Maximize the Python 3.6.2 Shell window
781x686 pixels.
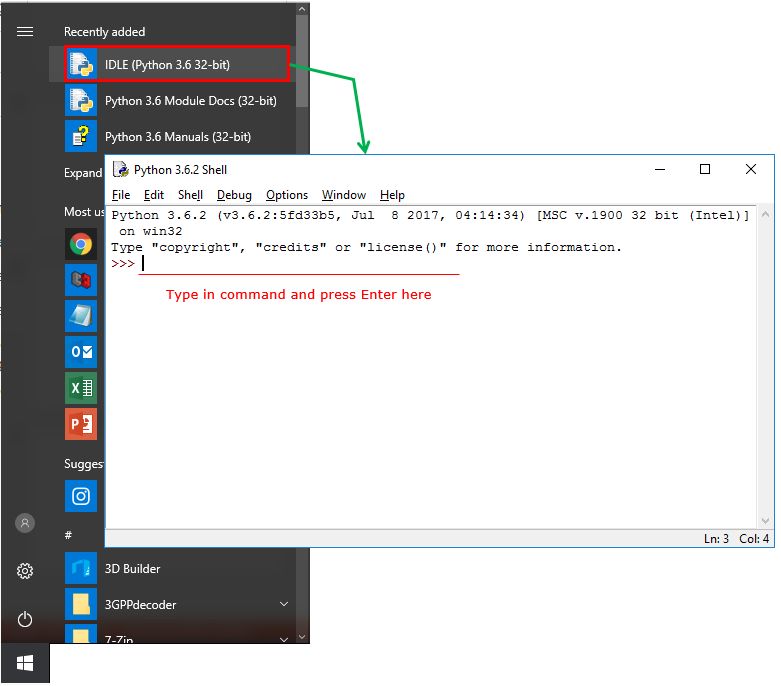pyautogui.click(x=705, y=169)
